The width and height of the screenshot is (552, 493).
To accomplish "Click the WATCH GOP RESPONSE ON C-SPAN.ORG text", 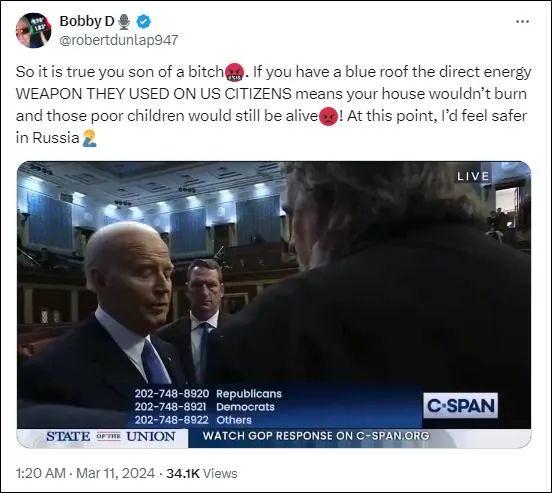I will click(x=316, y=436).
